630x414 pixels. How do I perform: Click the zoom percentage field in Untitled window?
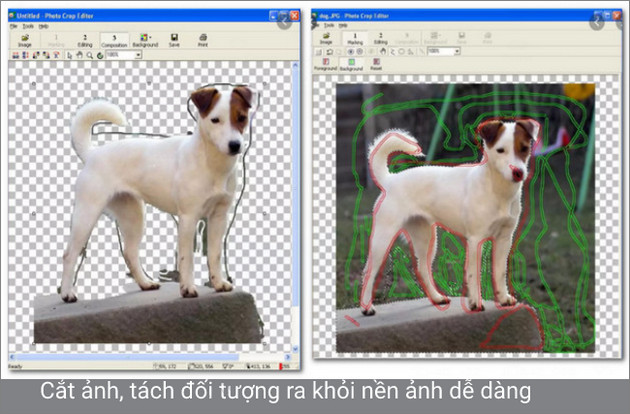(120, 55)
